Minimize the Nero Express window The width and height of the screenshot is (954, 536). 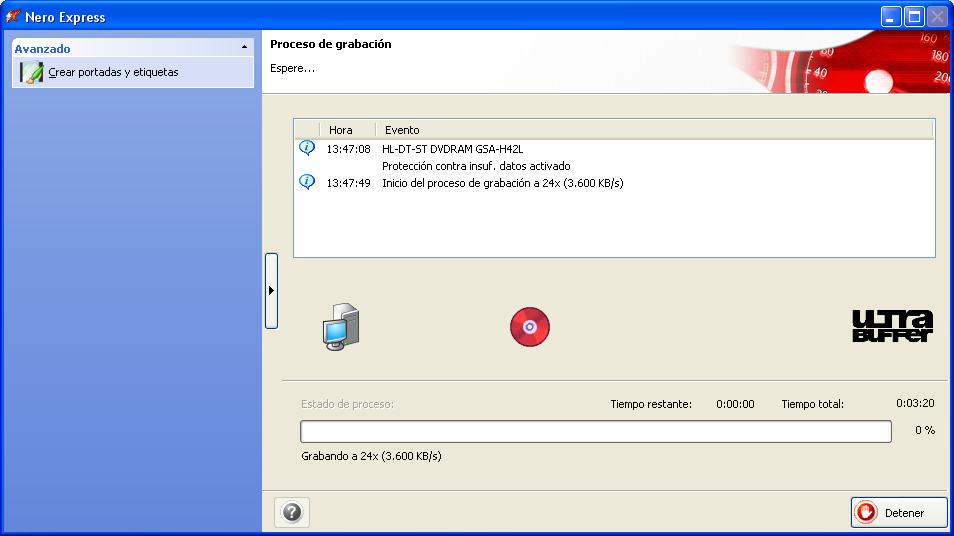pyautogui.click(x=891, y=16)
